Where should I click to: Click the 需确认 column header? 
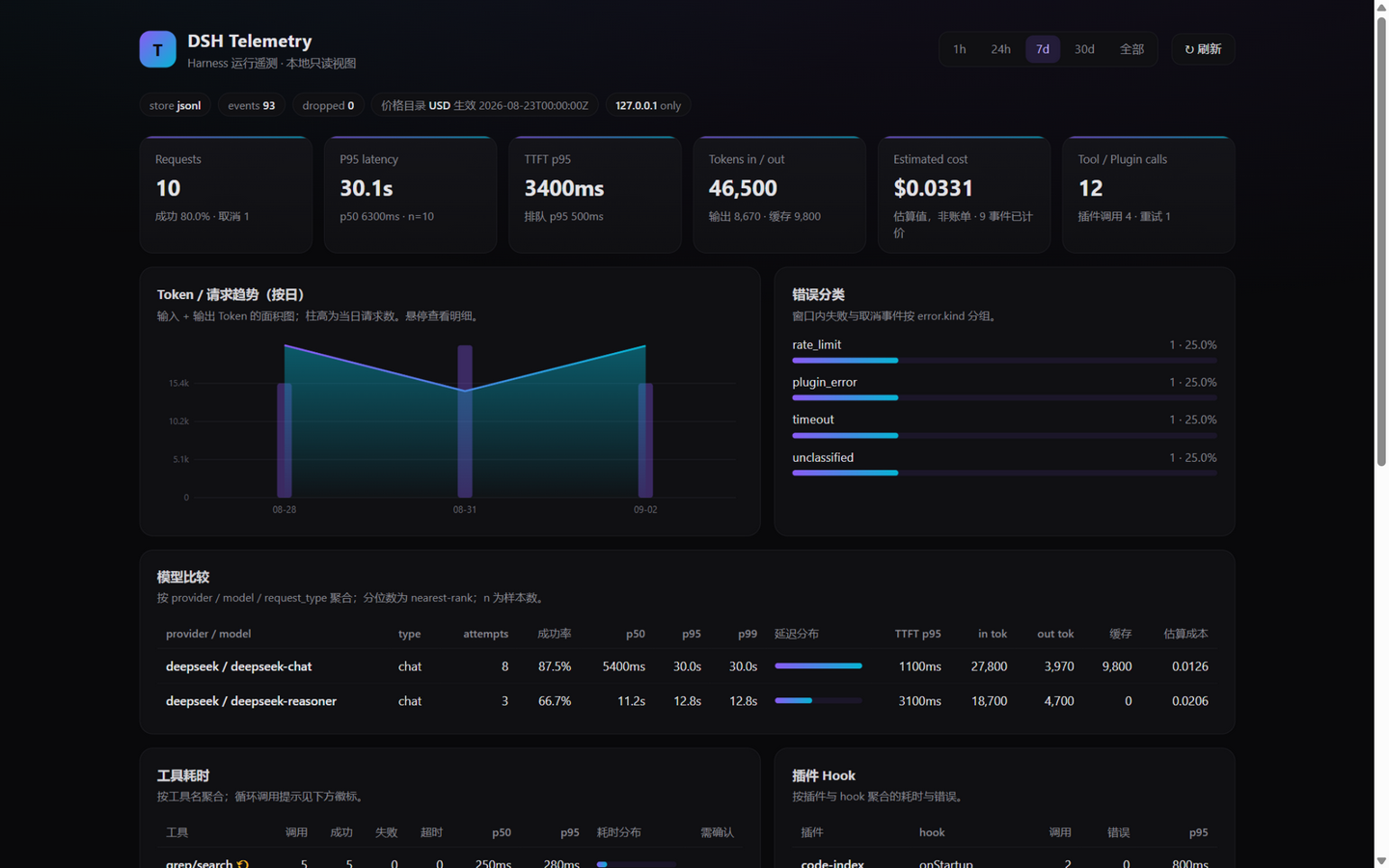point(717,832)
